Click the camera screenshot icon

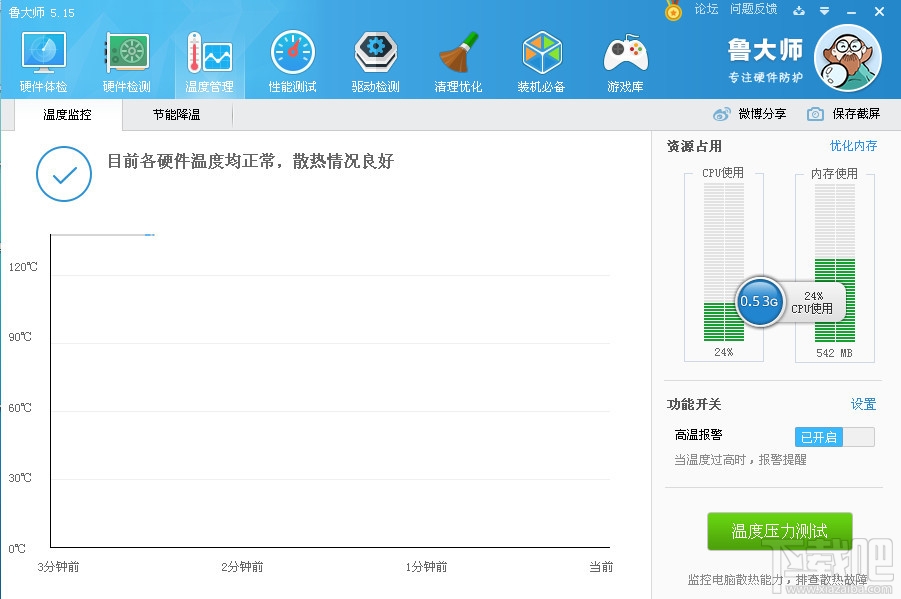point(815,114)
